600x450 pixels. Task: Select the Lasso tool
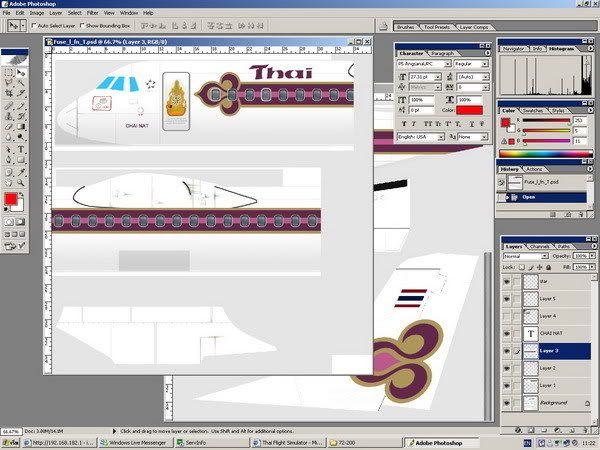[x=8, y=82]
